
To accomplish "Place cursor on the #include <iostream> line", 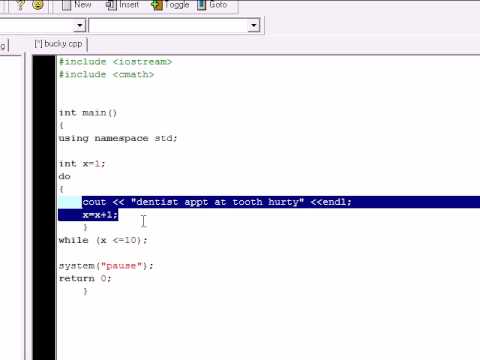I will [115, 62].
